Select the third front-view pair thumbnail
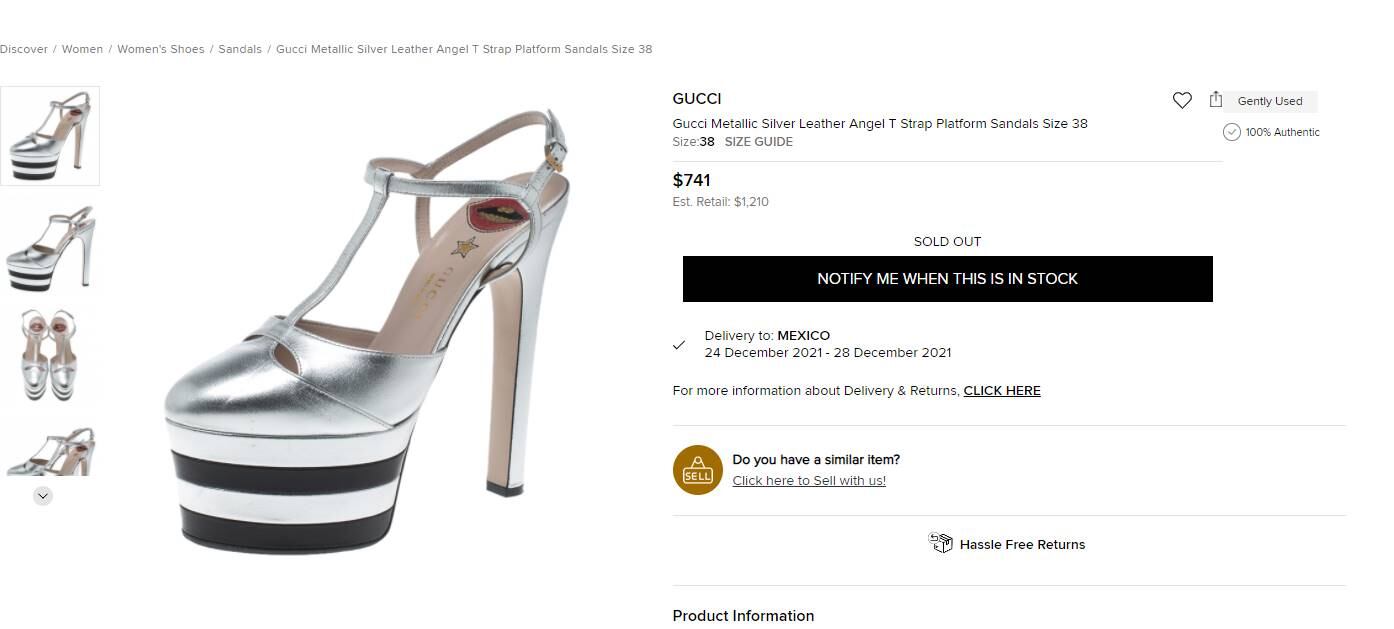The image size is (1394, 629). point(50,354)
